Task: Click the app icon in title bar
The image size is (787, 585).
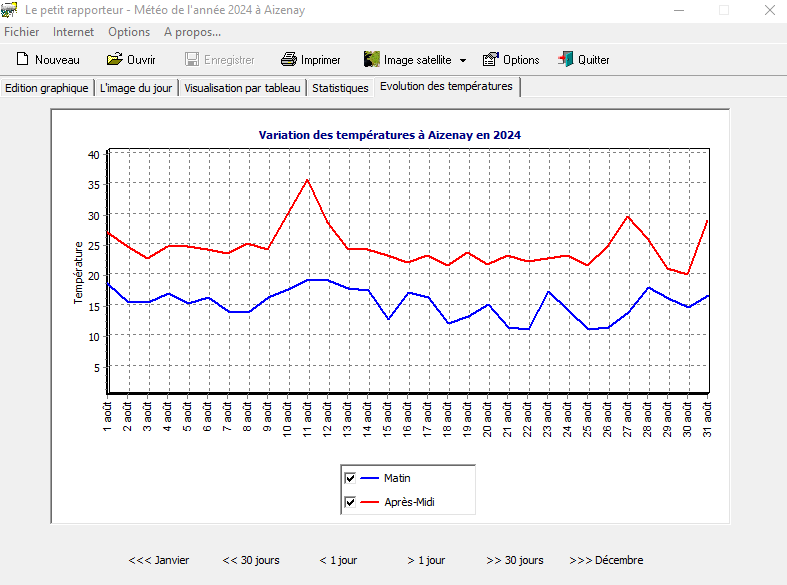Action: tap(10, 10)
